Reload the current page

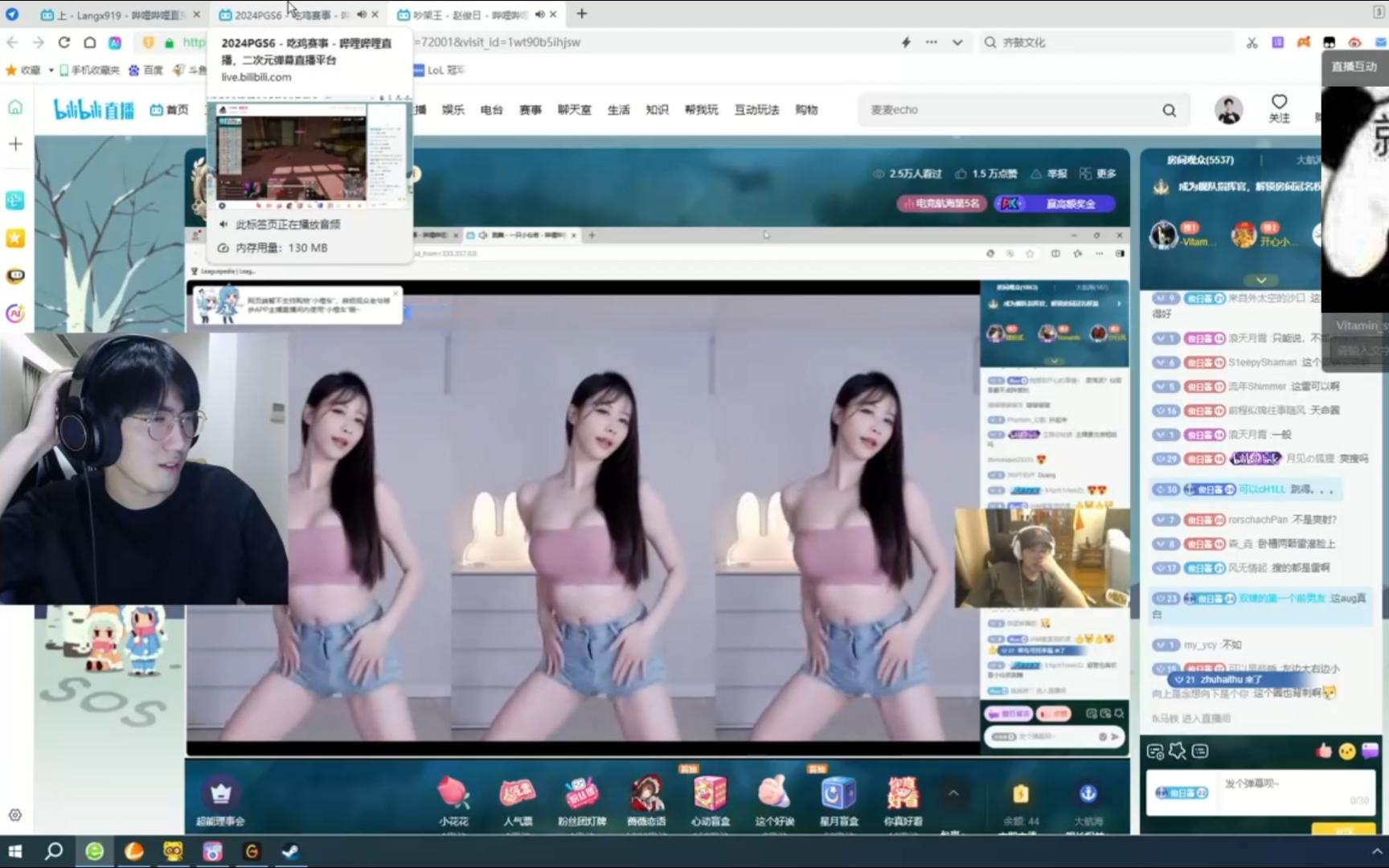pos(64,43)
